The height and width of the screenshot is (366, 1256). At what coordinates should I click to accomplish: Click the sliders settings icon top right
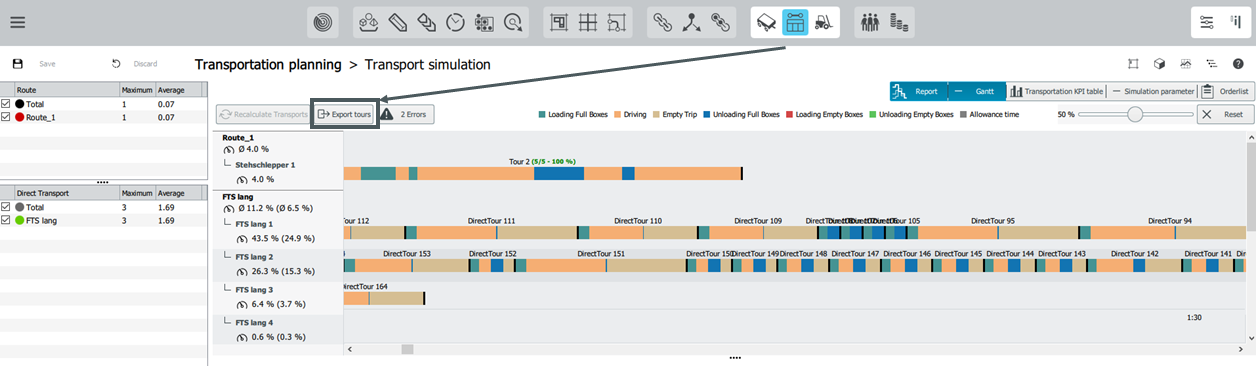coord(1207,22)
